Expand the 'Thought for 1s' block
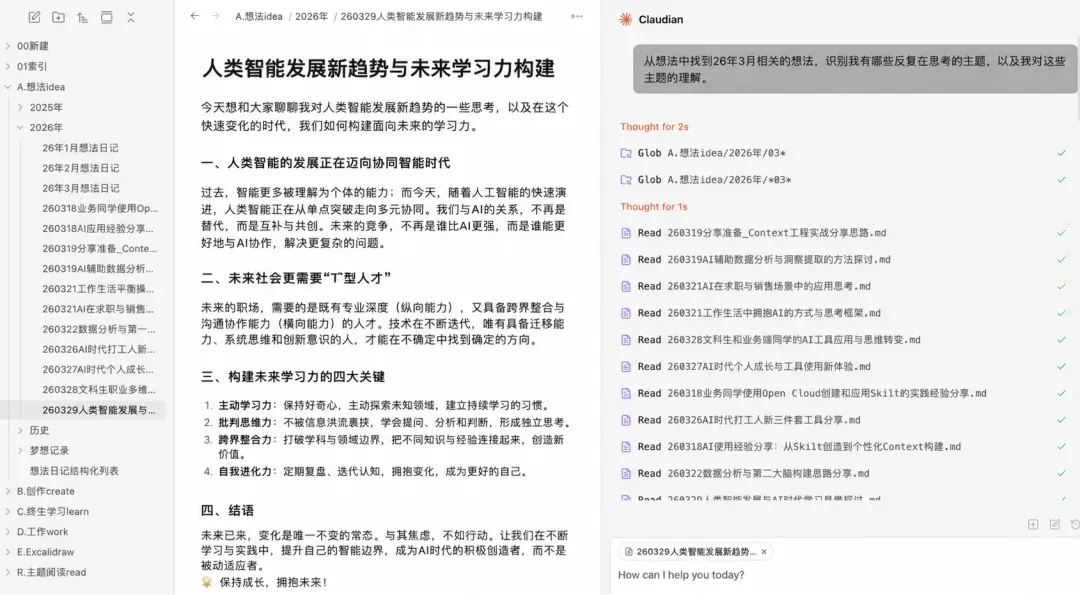The width and height of the screenshot is (1080, 595). click(x=653, y=207)
